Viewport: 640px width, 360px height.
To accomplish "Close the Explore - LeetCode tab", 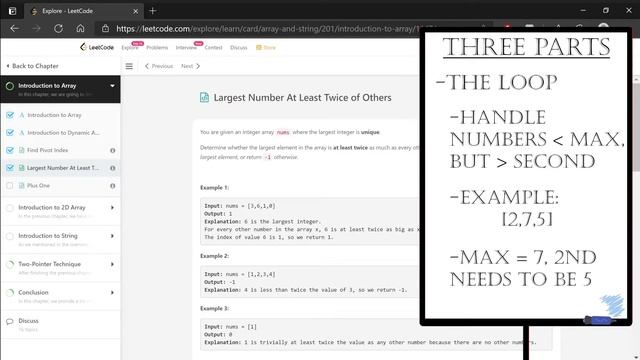I will [136, 11].
